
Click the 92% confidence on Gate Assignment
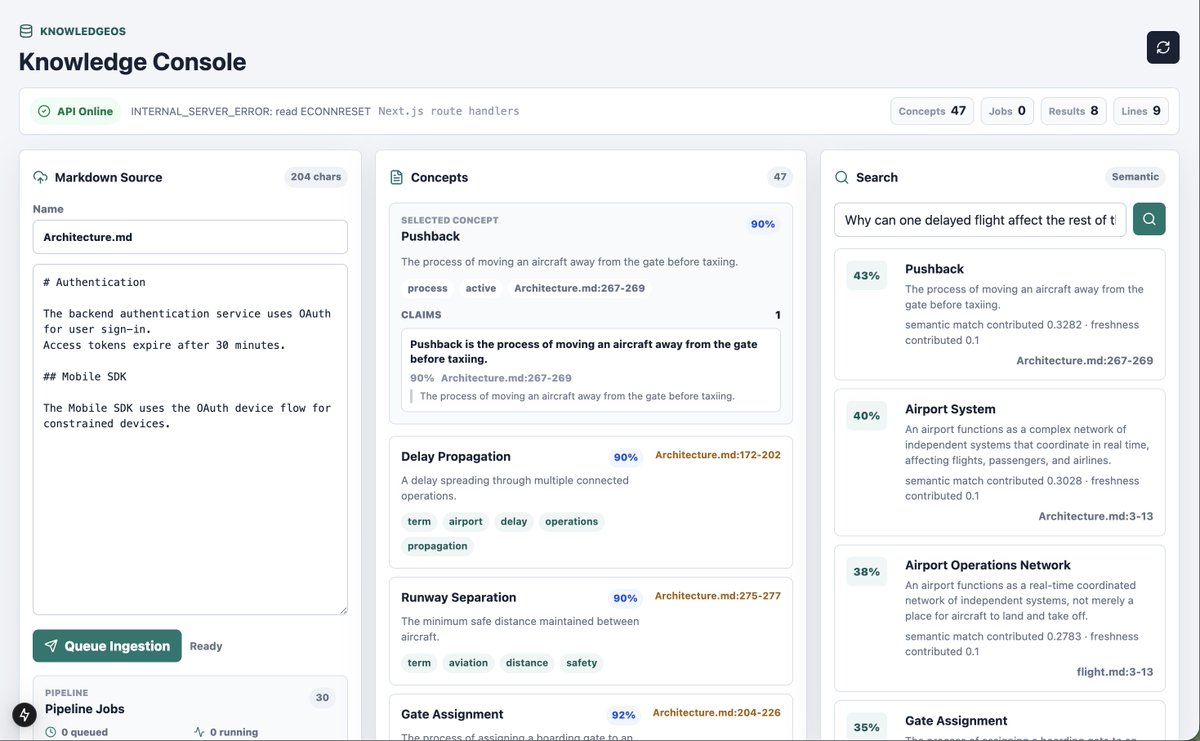[x=623, y=715]
